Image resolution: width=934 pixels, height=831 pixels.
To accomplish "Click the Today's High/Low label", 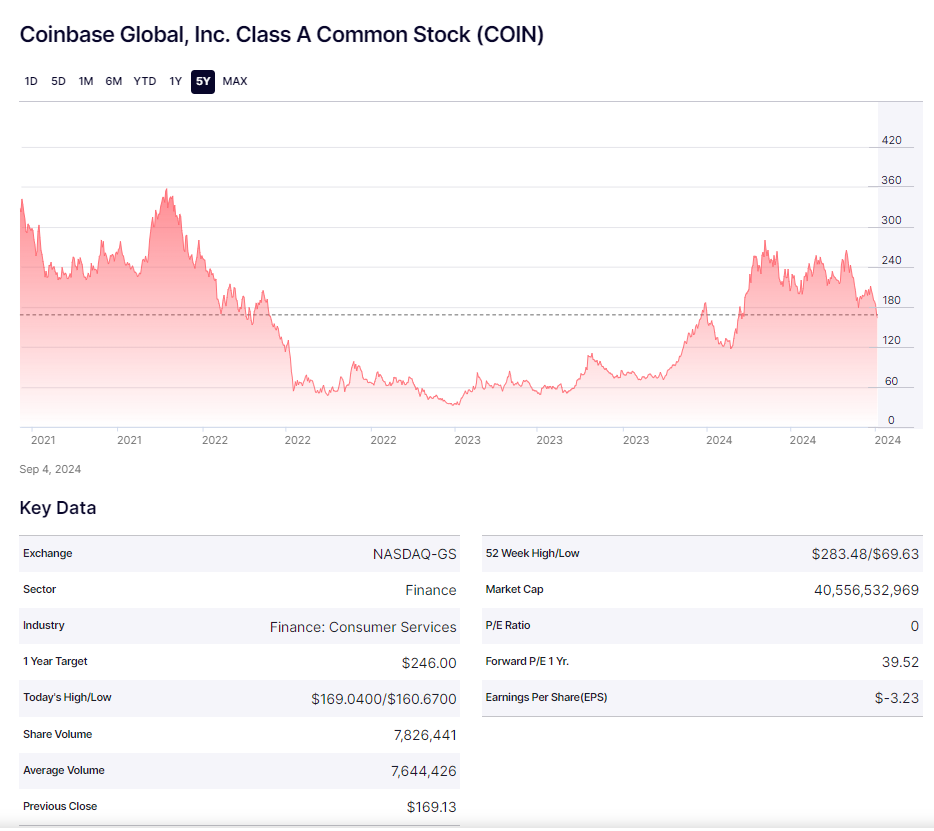I will tap(67, 697).
